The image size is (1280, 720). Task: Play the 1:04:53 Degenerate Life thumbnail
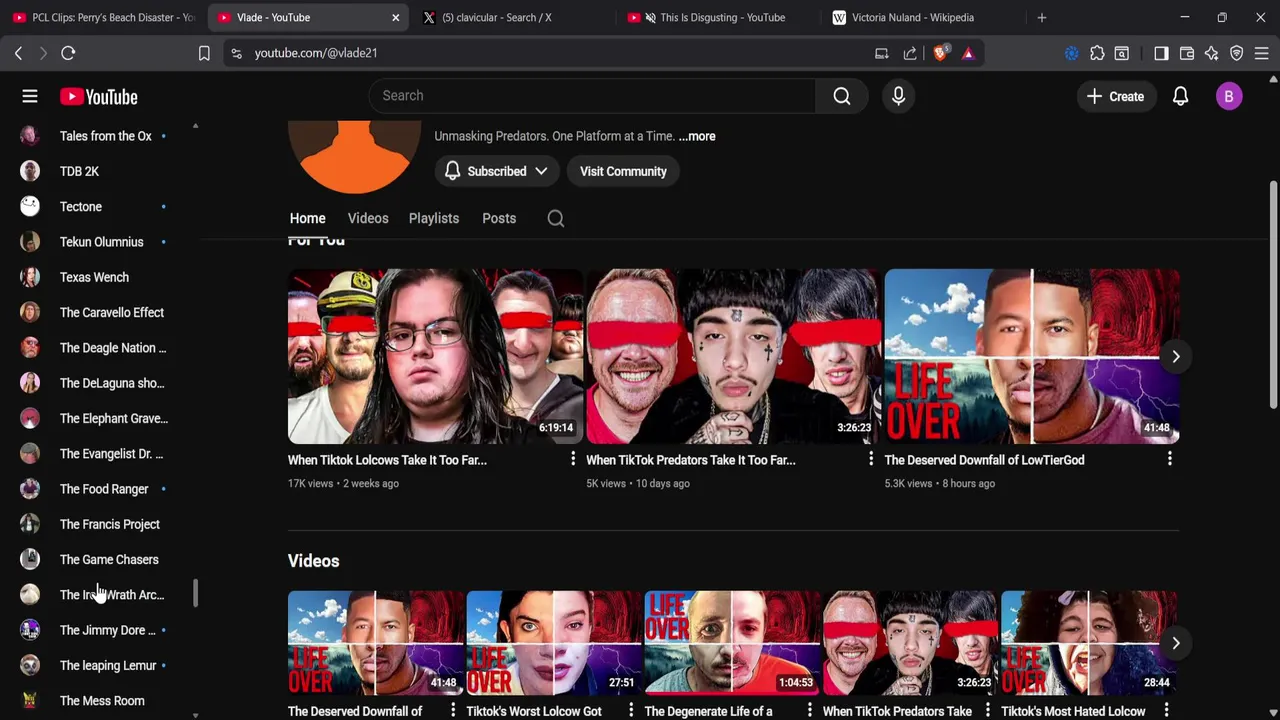click(x=732, y=643)
